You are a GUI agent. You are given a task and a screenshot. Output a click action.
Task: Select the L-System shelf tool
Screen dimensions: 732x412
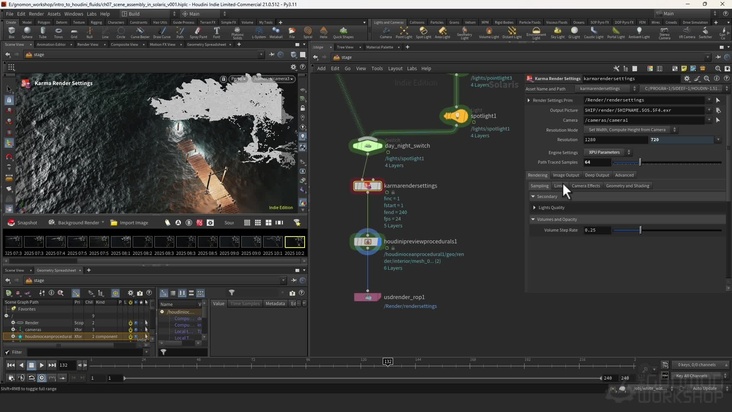pyautogui.click(x=259, y=32)
